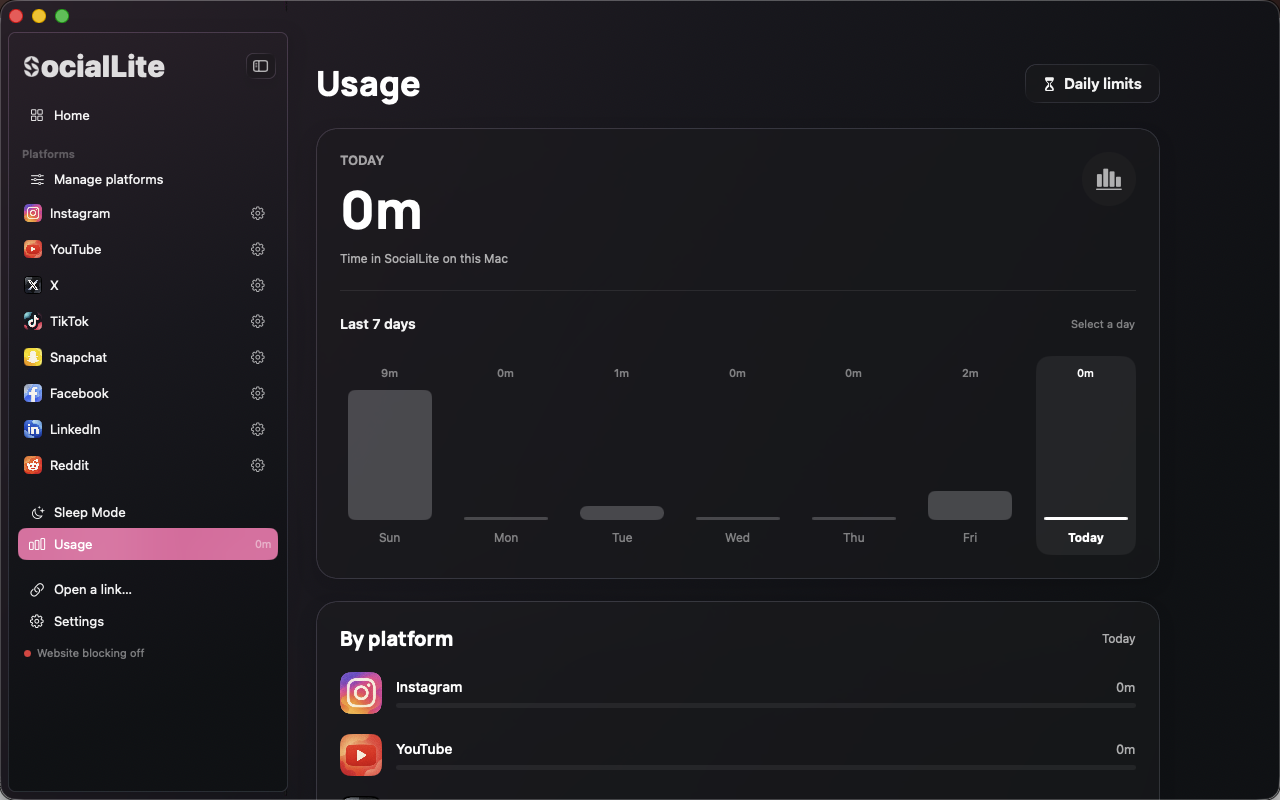Image resolution: width=1280 pixels, height=800 pixels.
Task: Click Today label in By platform header
Action: coord(1119,639)
